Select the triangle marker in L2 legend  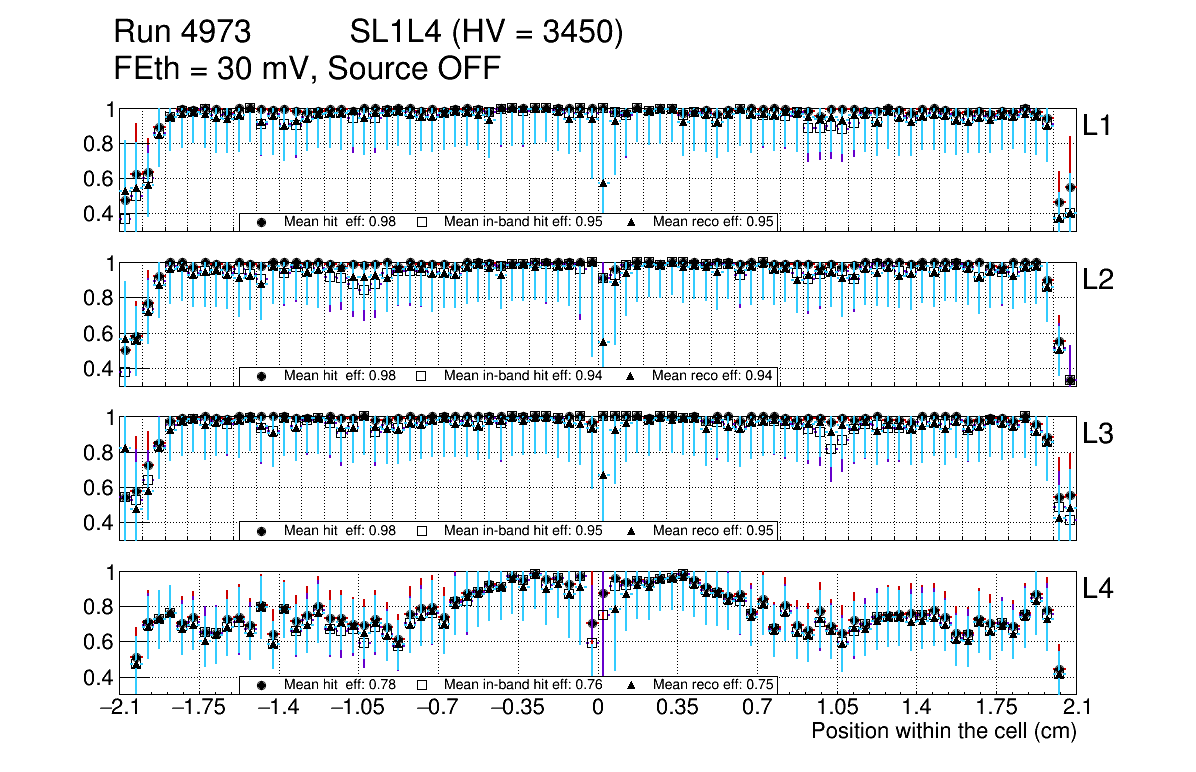click(630, 377)
